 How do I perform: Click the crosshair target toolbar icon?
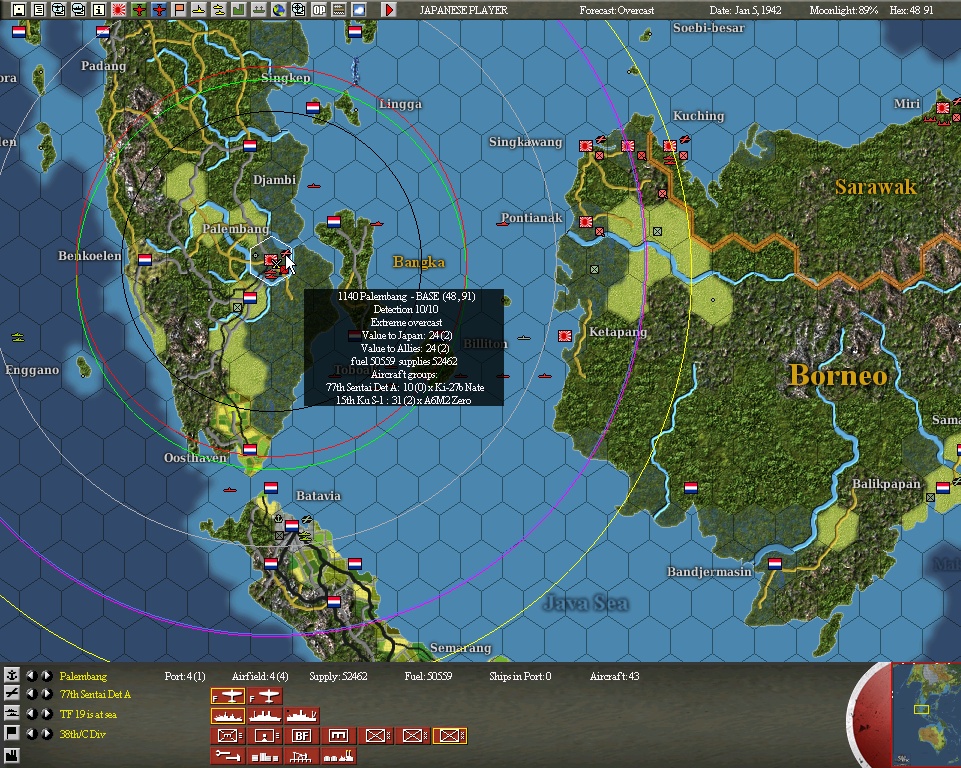[298, 10]
